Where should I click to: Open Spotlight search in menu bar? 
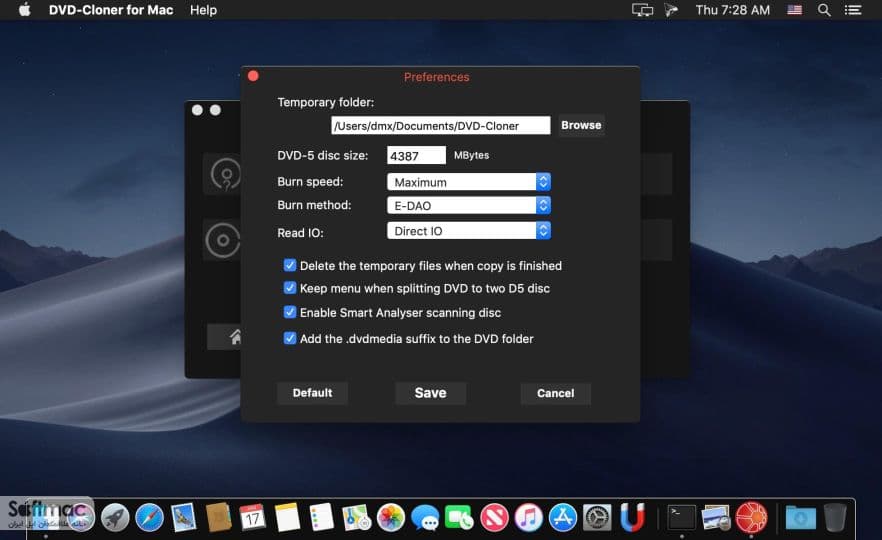(x=824, y=10)
